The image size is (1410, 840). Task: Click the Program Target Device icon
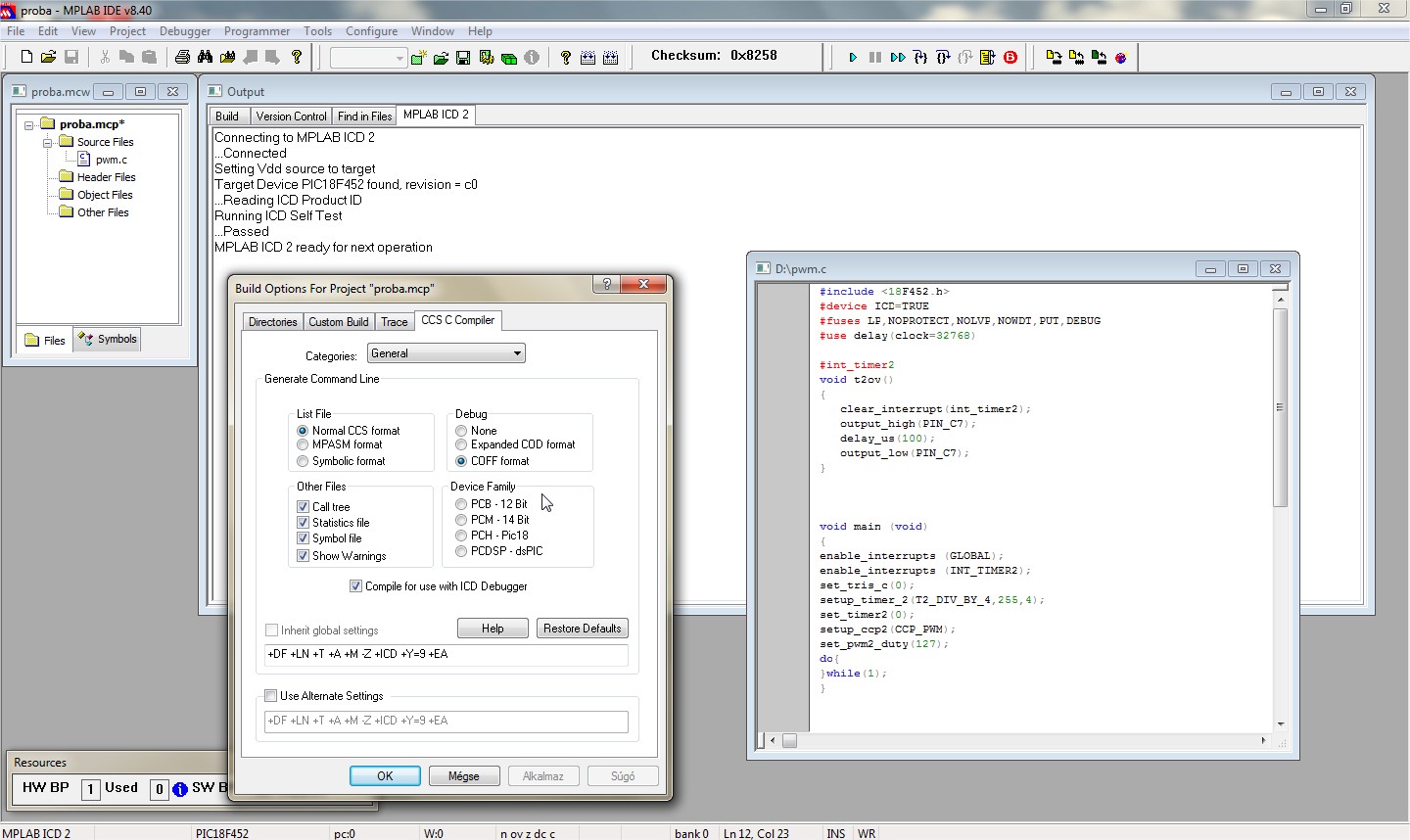pos(1054,58)
